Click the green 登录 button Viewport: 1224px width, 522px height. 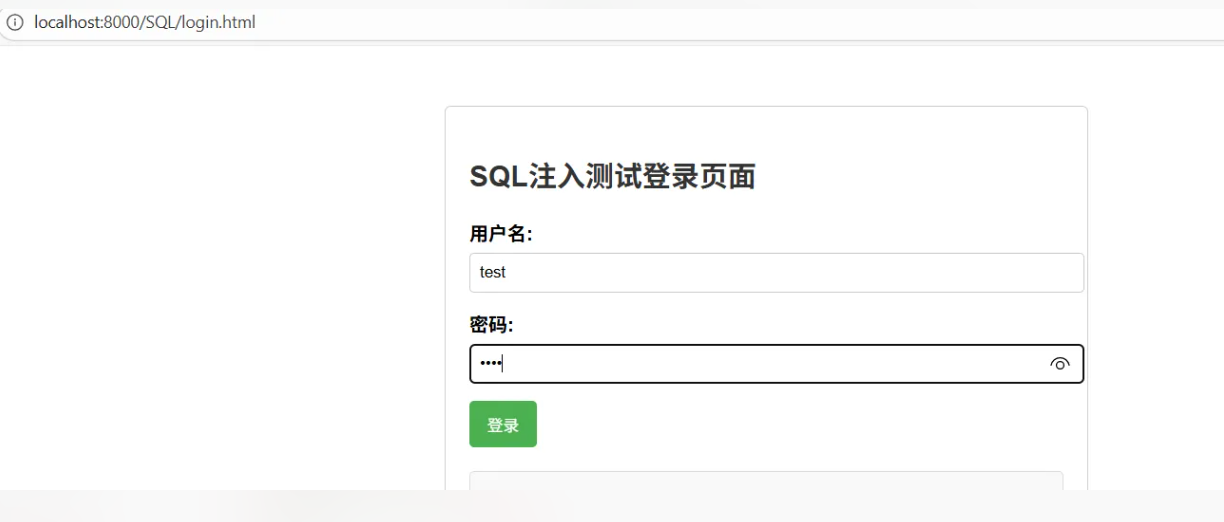coord(503,424)
